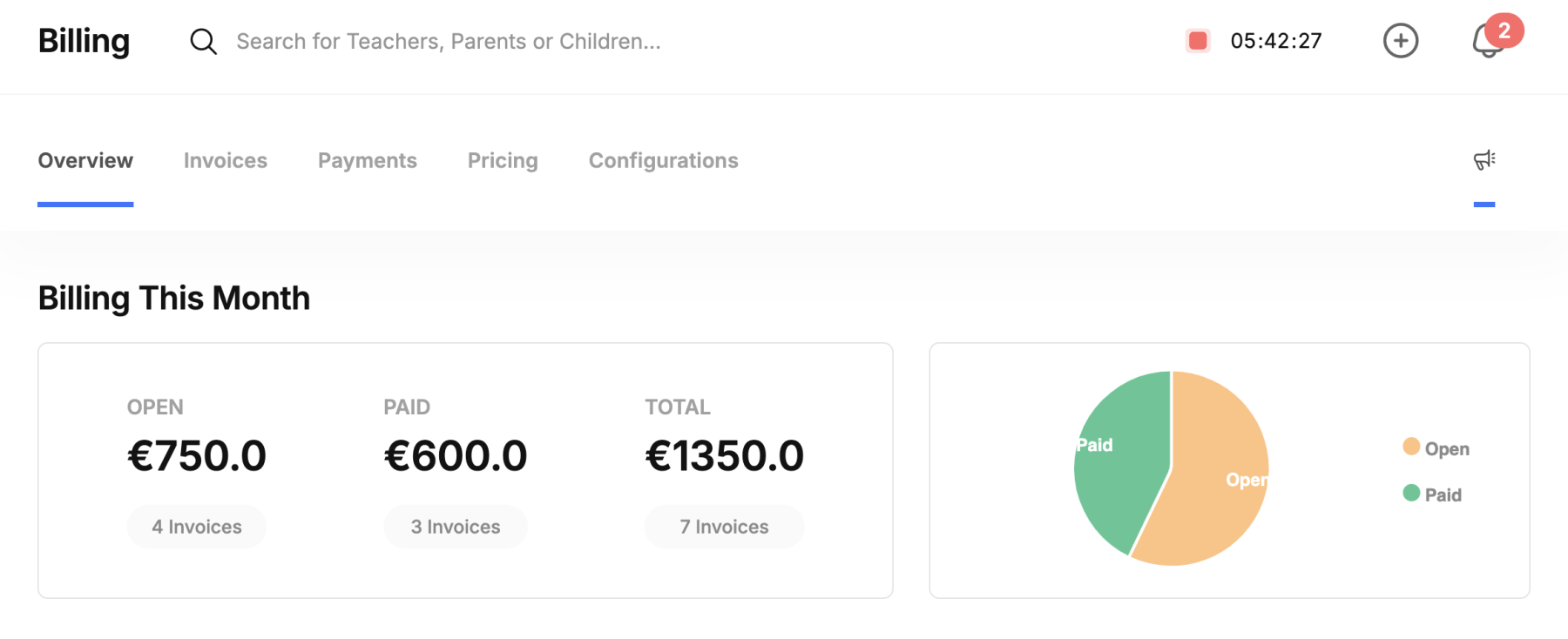Open the notifications bell

(x=1487, y=42)
